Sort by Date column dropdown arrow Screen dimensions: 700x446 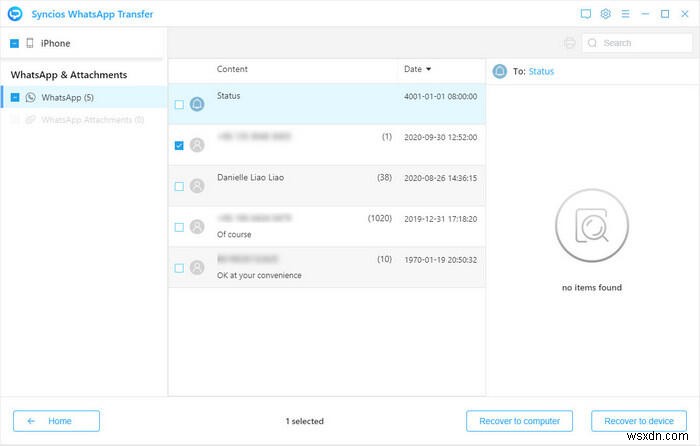tap(429, 69)
